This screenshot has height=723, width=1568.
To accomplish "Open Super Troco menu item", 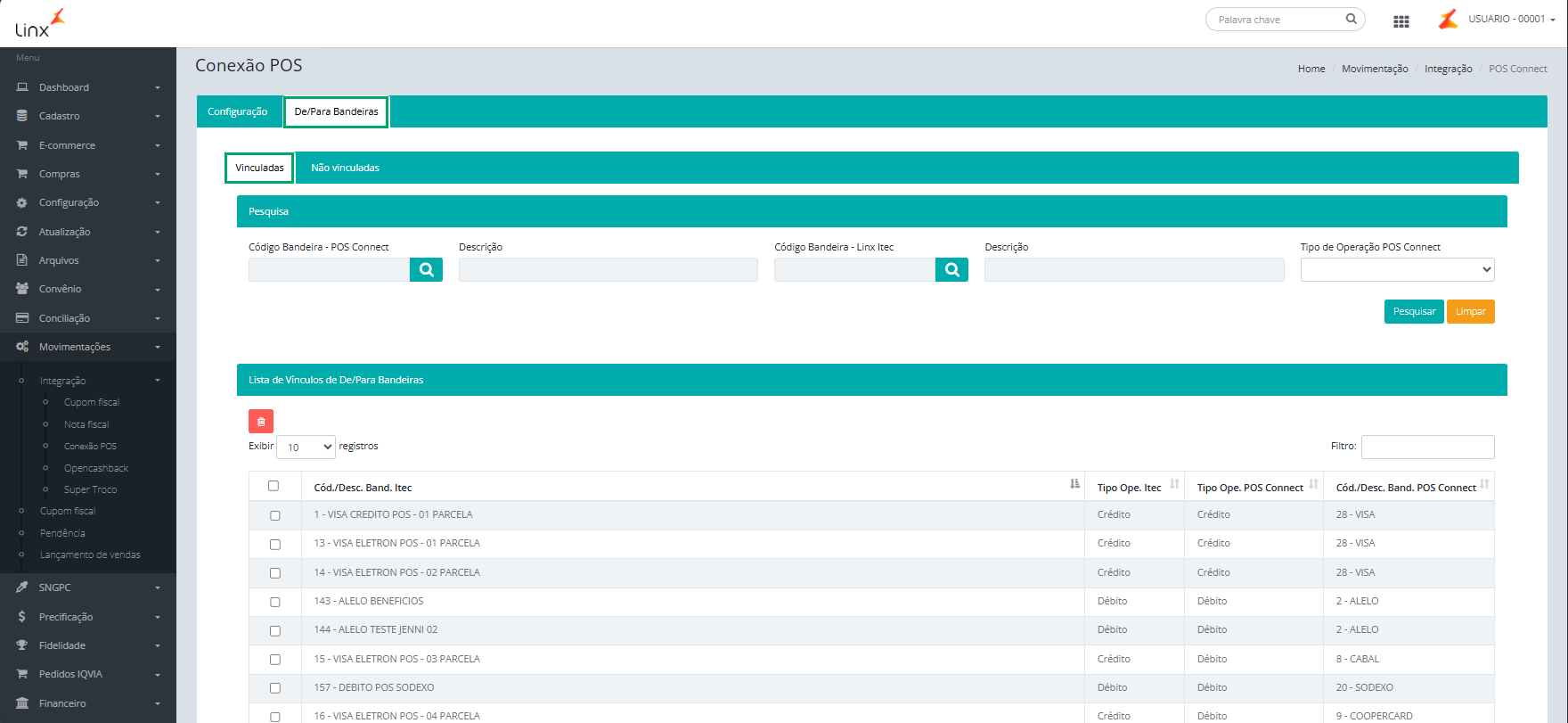I will [90, 489].
